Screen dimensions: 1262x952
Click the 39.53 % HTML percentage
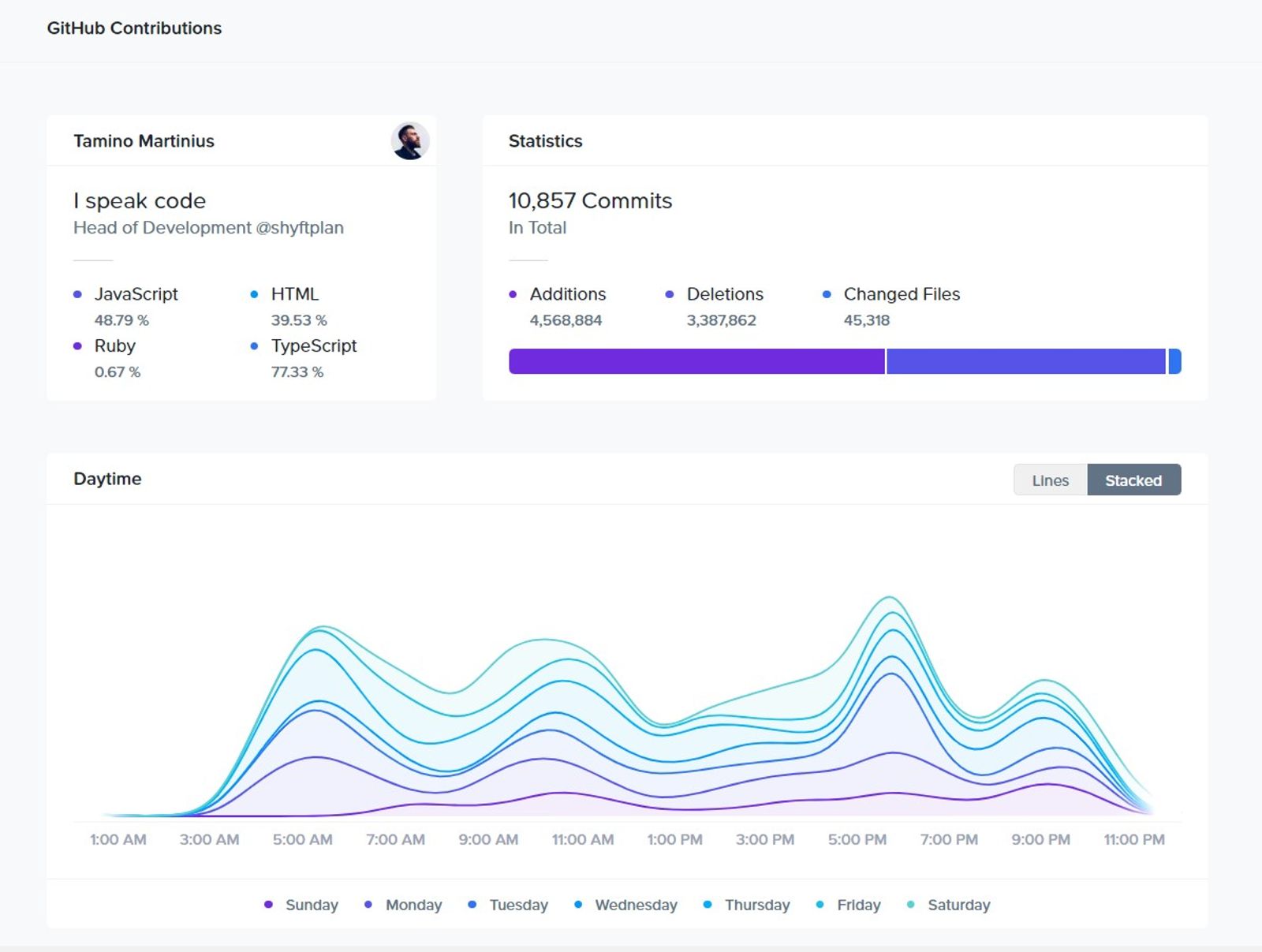[x=299, y=320]
